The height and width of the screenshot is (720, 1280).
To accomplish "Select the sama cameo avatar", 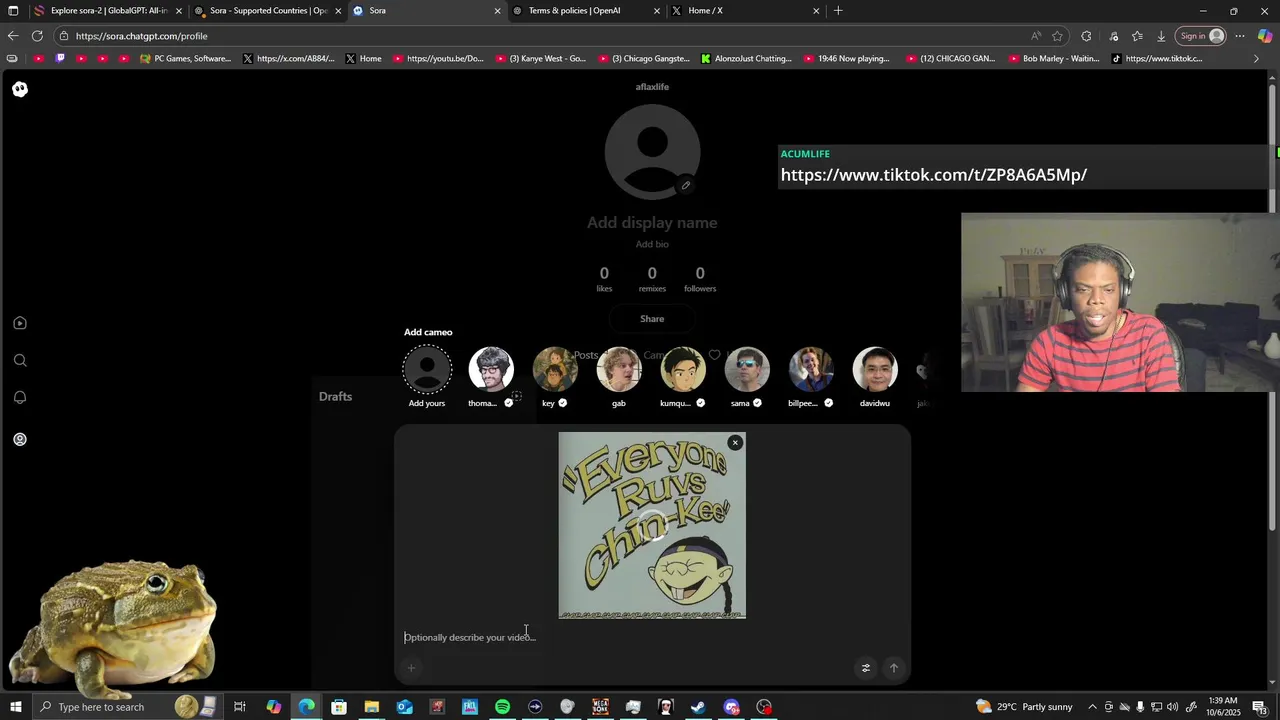I will click(x=747, y=370).
